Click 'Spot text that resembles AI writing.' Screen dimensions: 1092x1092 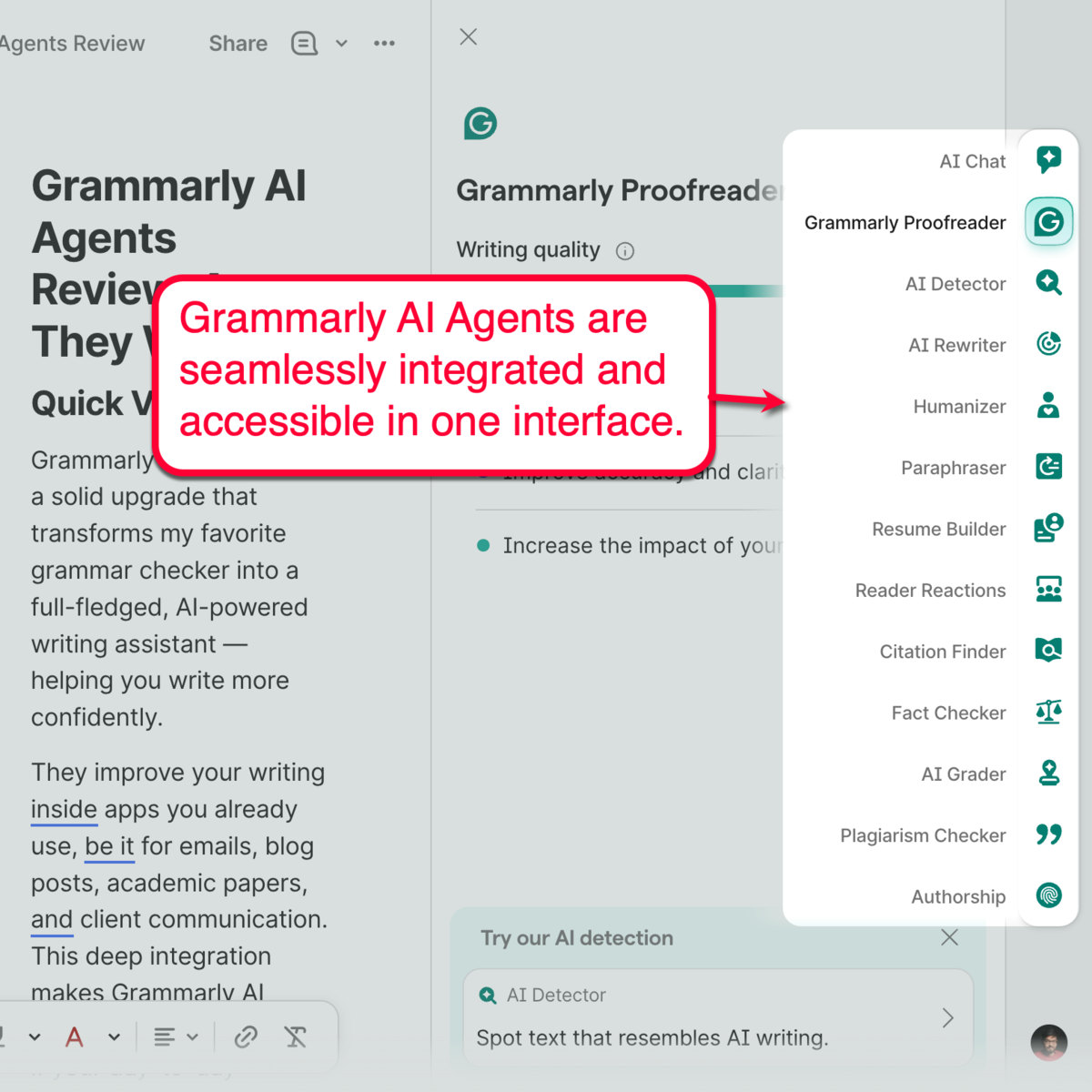coord(652,1037)
